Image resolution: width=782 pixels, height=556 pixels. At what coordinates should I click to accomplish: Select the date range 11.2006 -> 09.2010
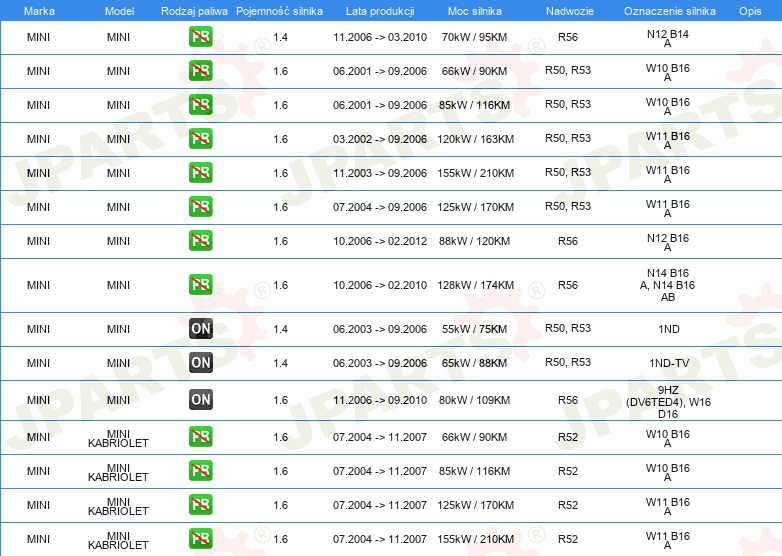tap(380, 400)
